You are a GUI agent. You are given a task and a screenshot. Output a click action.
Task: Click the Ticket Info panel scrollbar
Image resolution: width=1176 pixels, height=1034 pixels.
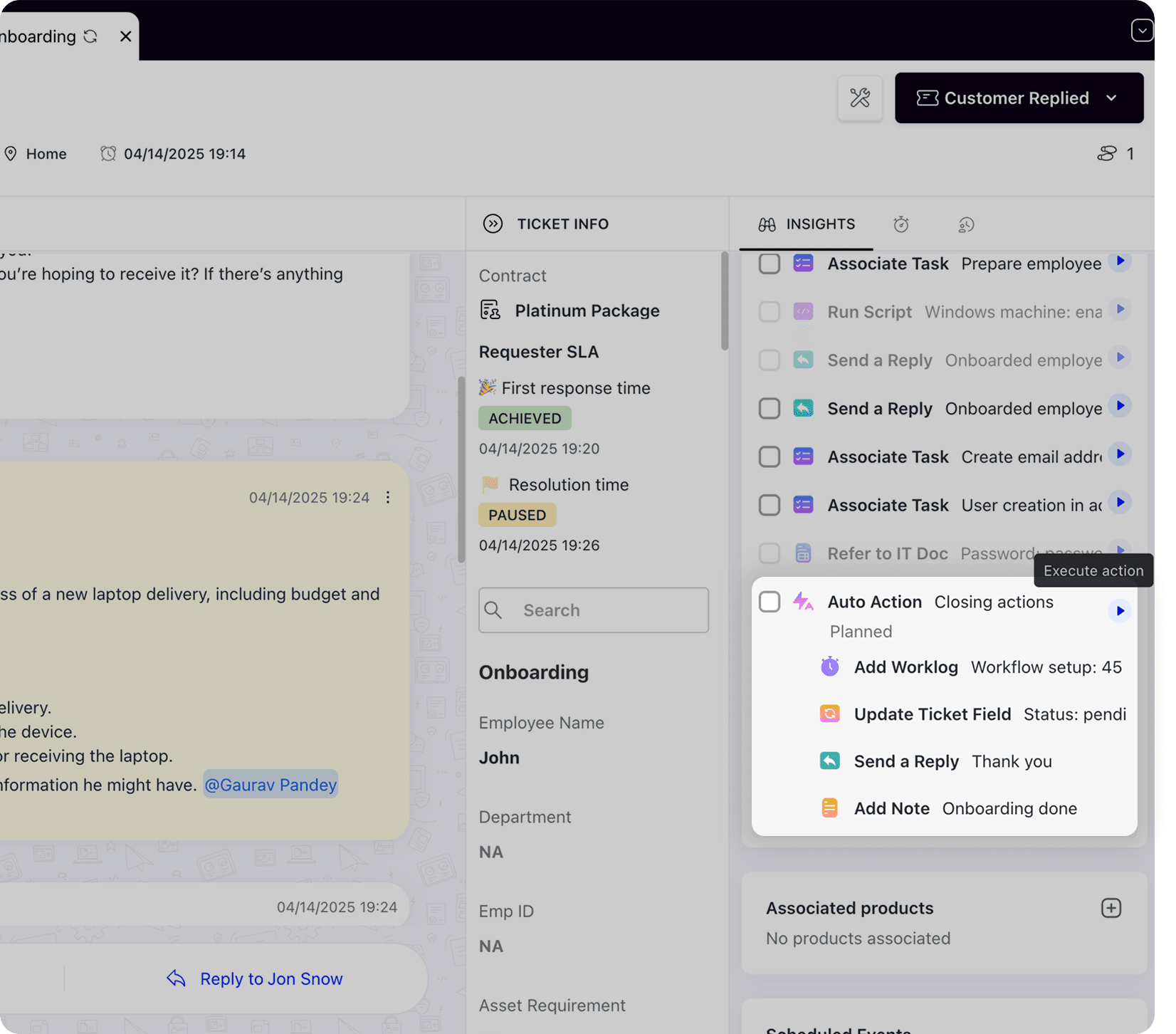point(725,301)
